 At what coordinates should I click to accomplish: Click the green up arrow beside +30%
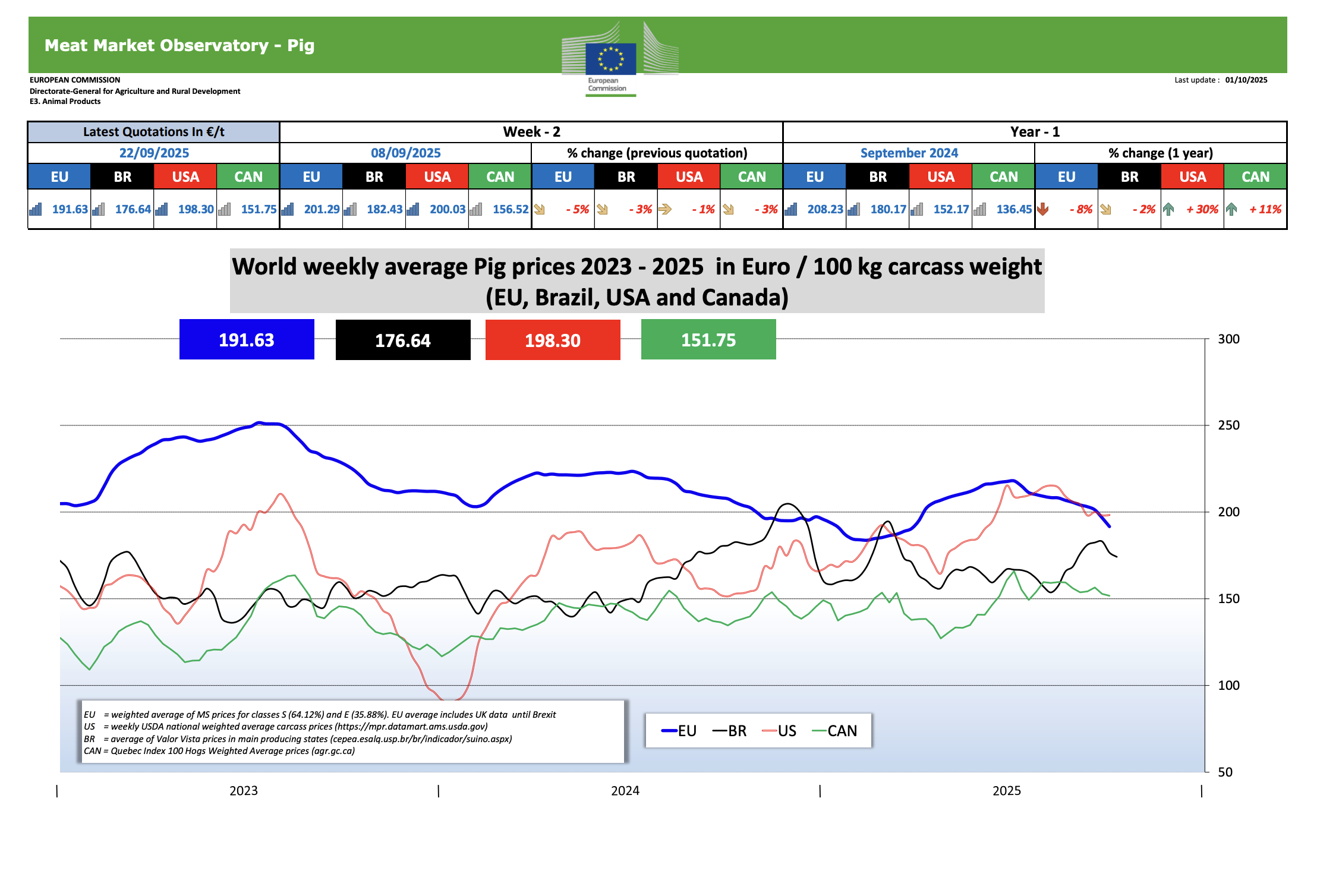pyautogui.click(x=1168, y=209)
